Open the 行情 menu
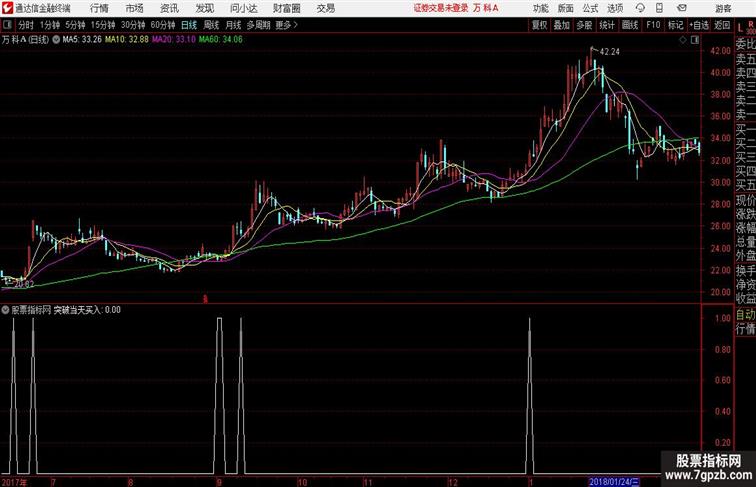 point(99,8)
